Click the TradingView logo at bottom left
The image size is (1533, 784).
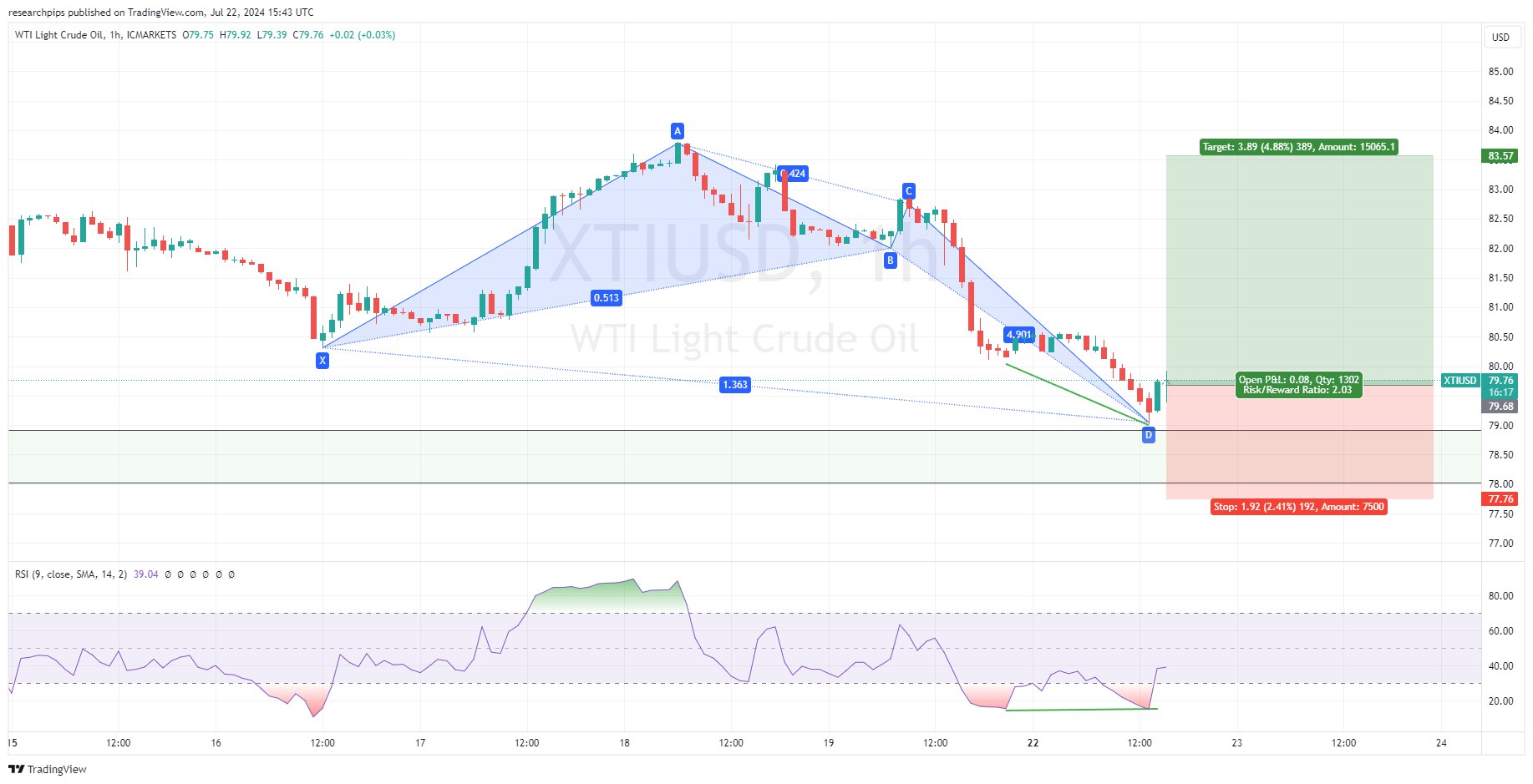(x=48, y=769)
